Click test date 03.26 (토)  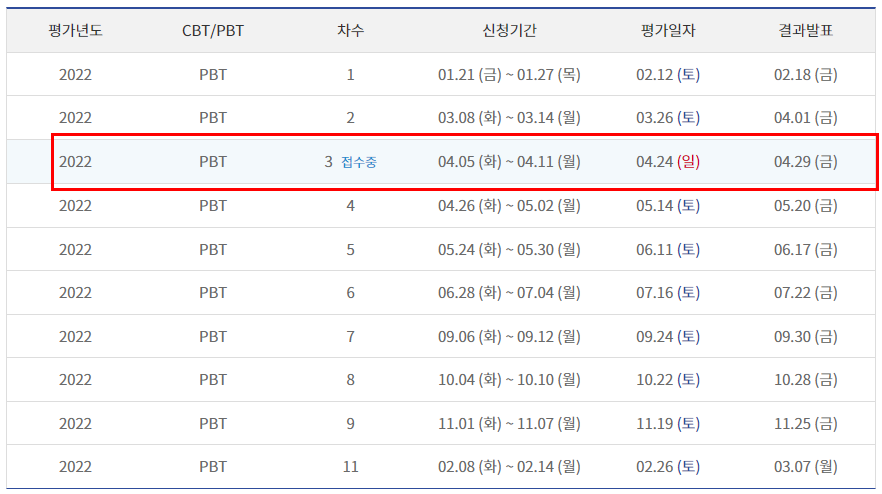click(x=668, y=118)
